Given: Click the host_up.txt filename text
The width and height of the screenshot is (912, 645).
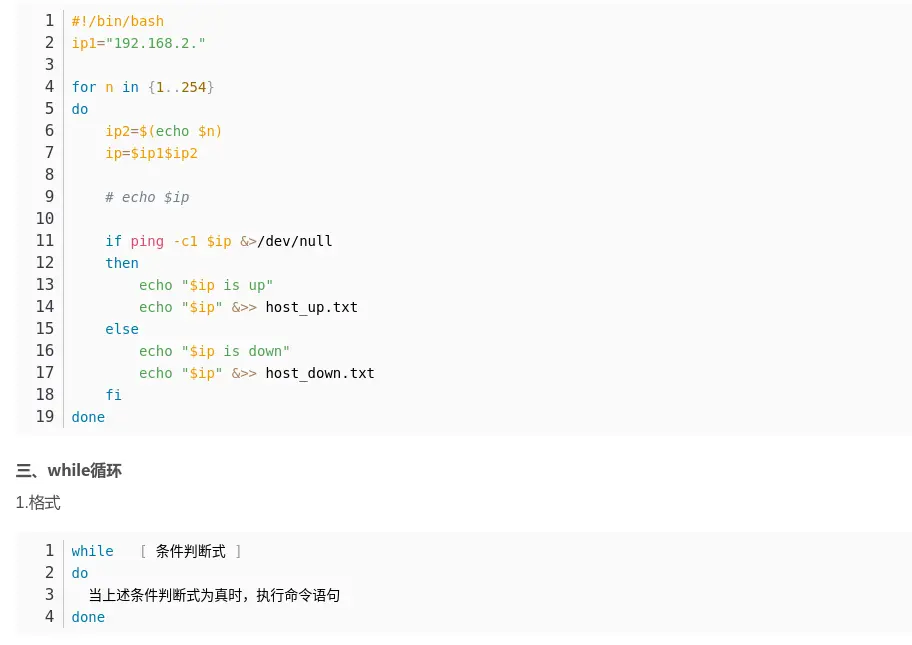Looking at the screenshot, I should (311, 307).
